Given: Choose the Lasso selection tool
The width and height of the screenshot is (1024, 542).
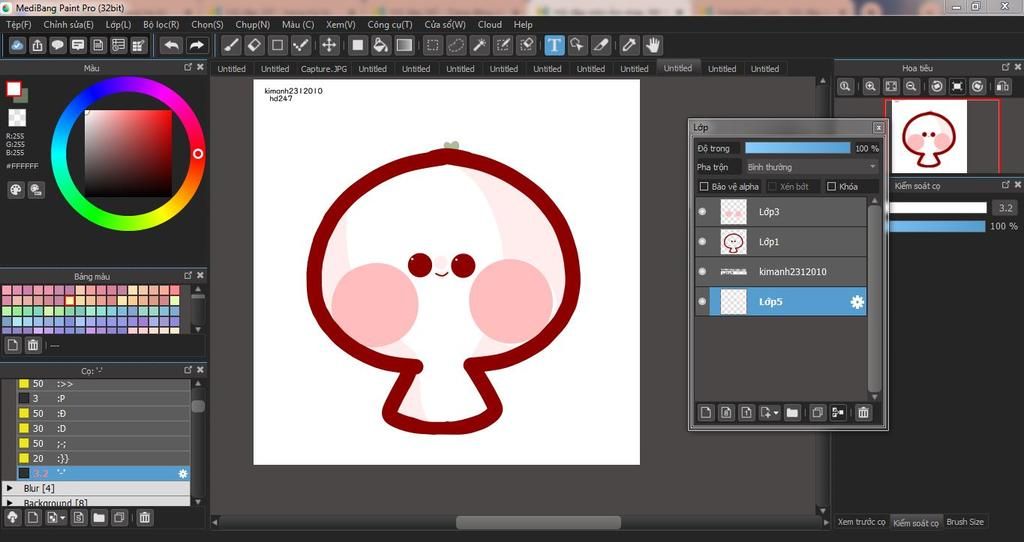Looking at the screenshot, I should 456,45.
